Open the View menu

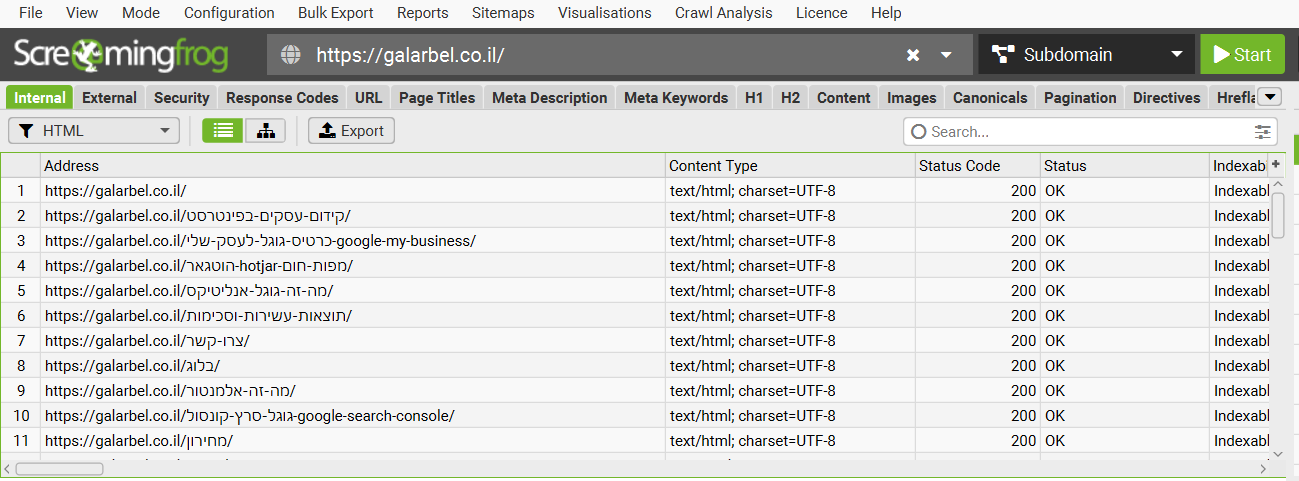pyautogui.click(x=82, y=13)
